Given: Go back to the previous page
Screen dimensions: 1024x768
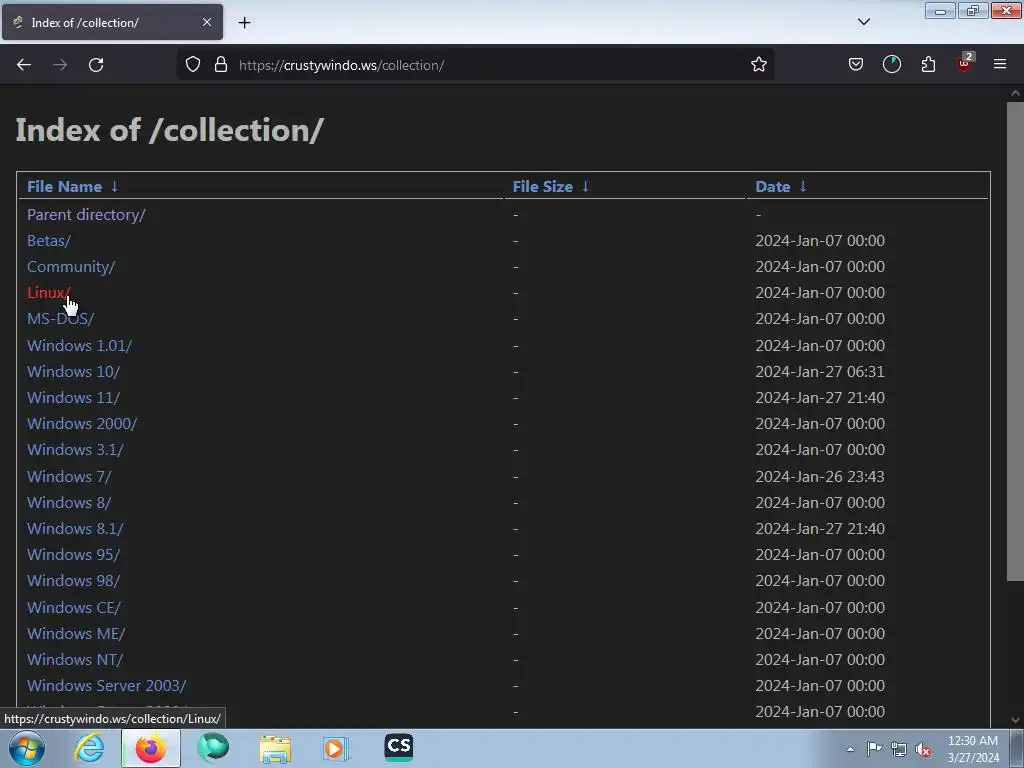Looking at the screenshot, I should coord(24,65).
